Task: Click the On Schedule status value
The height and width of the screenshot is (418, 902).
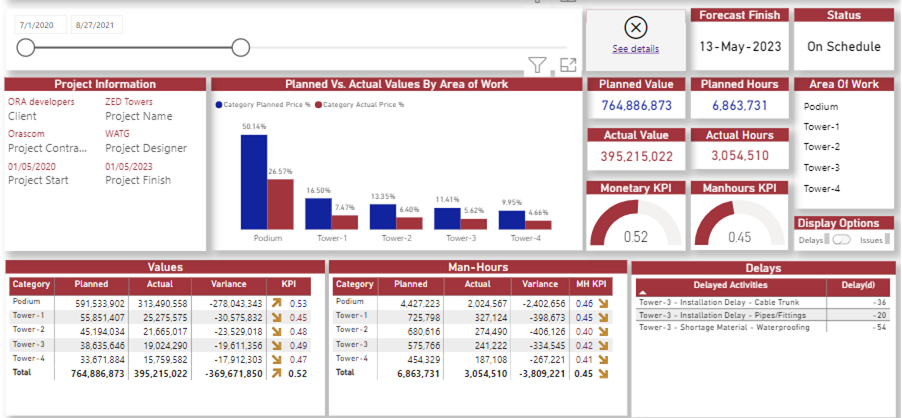Action: coord(843,47)
